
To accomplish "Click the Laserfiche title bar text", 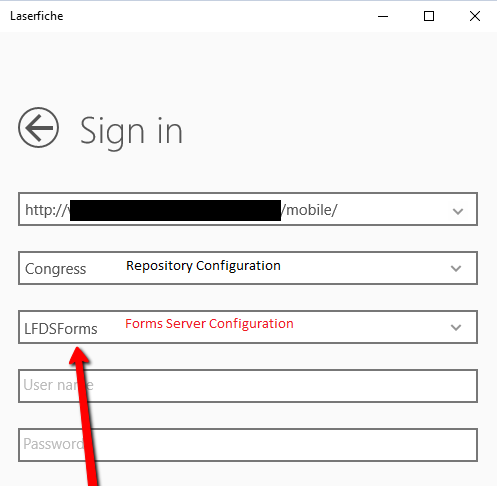I will click(x=36, y=16).
